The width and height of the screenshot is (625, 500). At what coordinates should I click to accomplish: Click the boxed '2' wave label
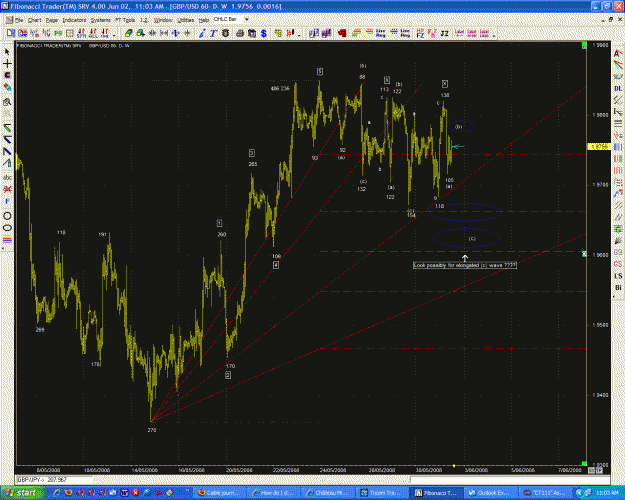coord(228,375)
